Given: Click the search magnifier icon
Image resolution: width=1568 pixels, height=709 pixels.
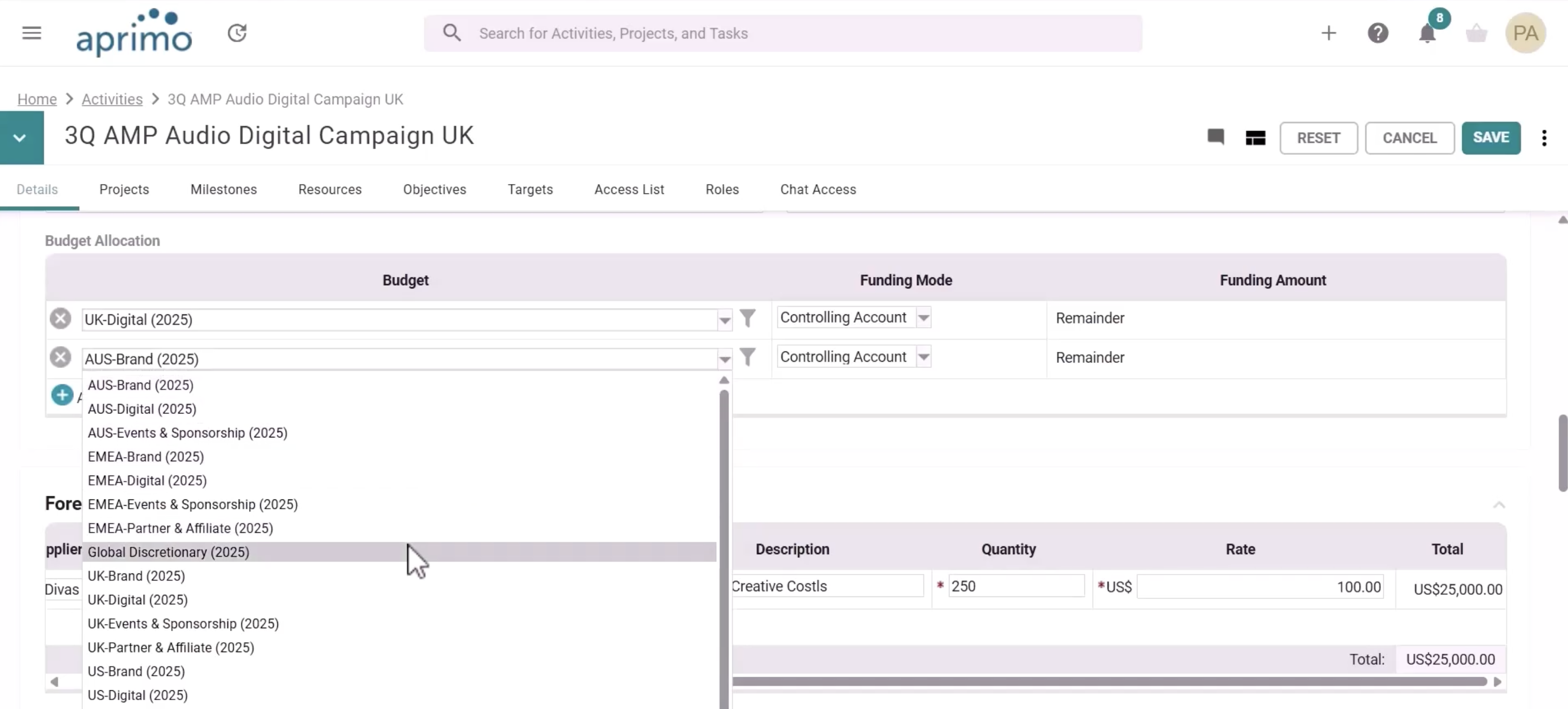Looking at the screenshot, I should pyautogui.click(x=451, y=33).
